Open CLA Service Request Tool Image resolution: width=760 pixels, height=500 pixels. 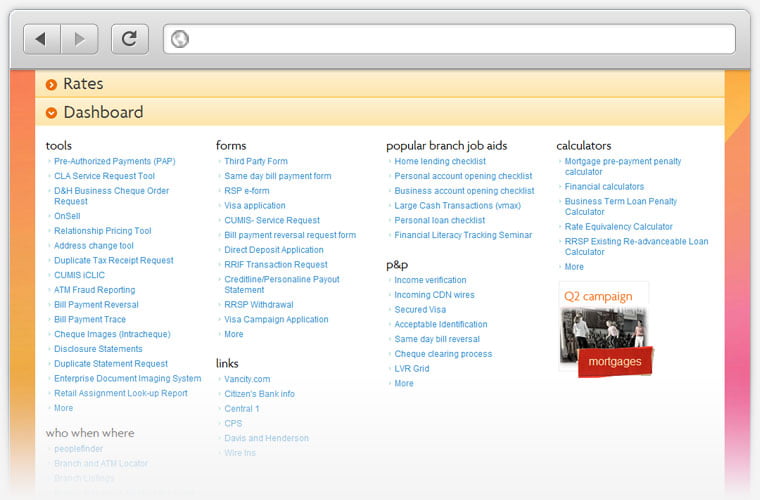104,176
